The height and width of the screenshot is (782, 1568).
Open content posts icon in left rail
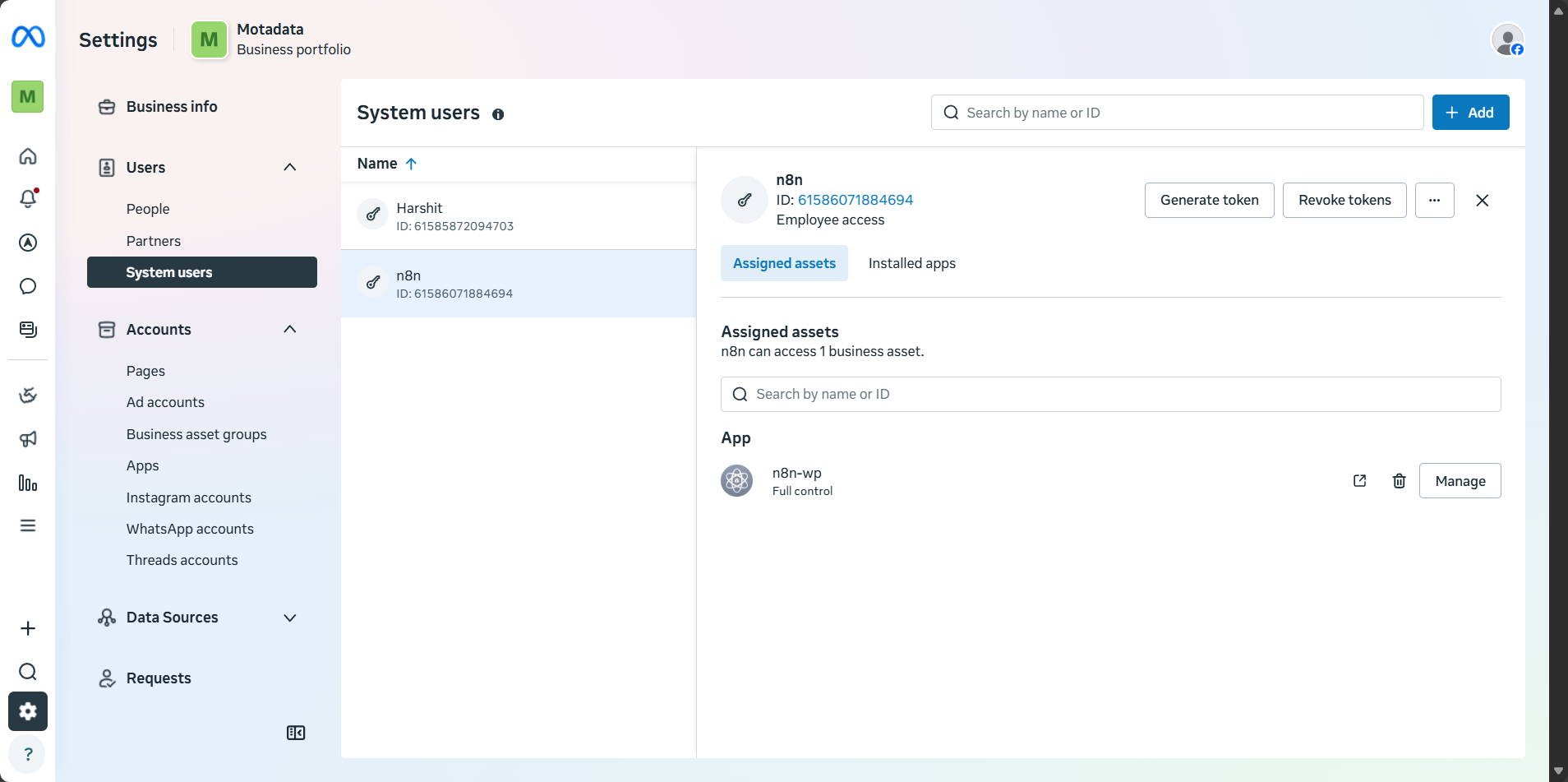pos(28,330)
